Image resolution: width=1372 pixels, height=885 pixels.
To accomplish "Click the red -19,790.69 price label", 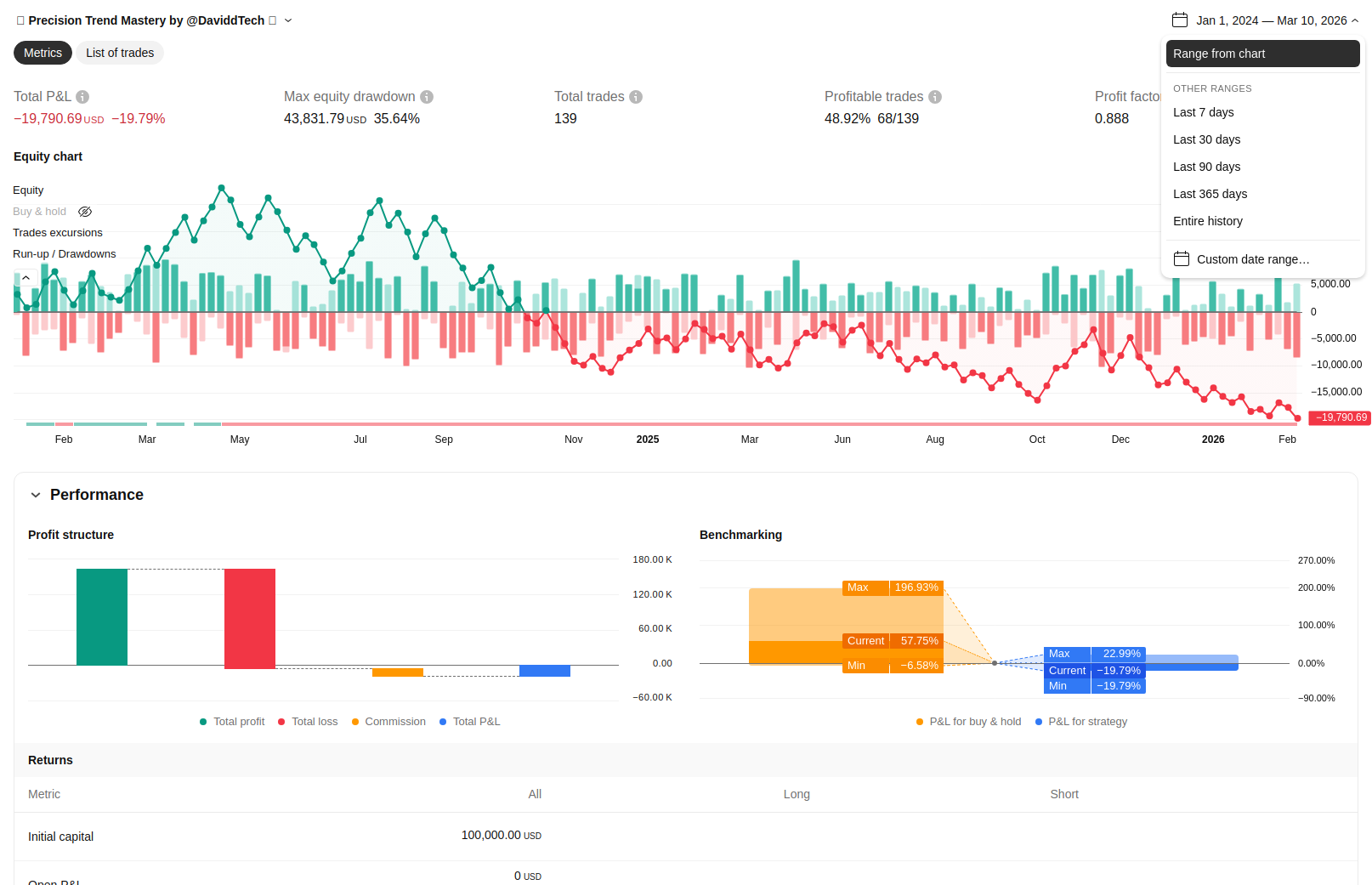I will (1339, 417).
